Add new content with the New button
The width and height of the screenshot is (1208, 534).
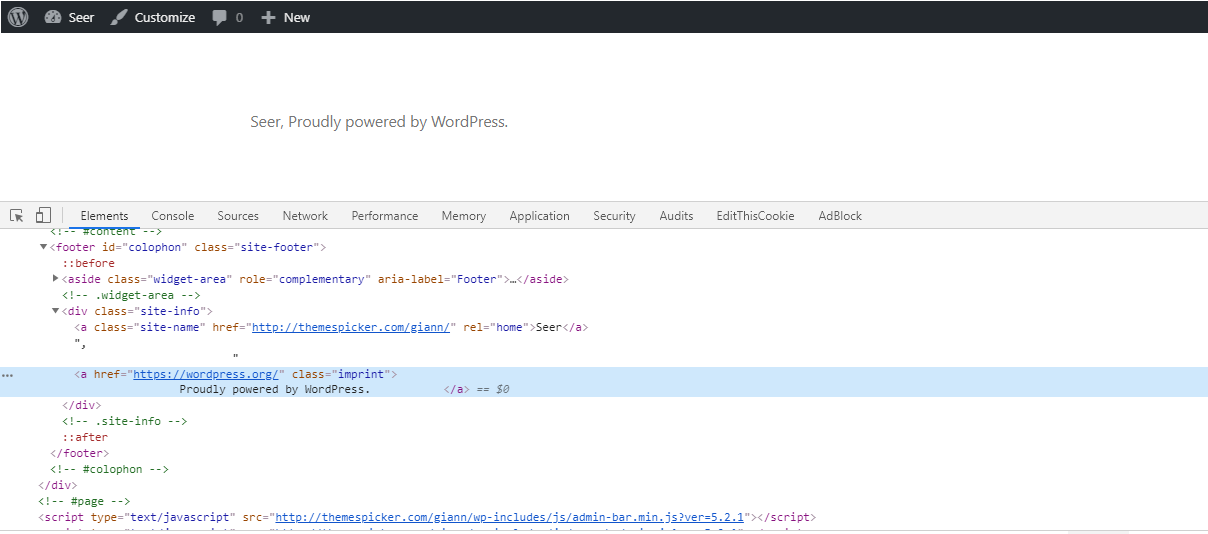point(285,17)
